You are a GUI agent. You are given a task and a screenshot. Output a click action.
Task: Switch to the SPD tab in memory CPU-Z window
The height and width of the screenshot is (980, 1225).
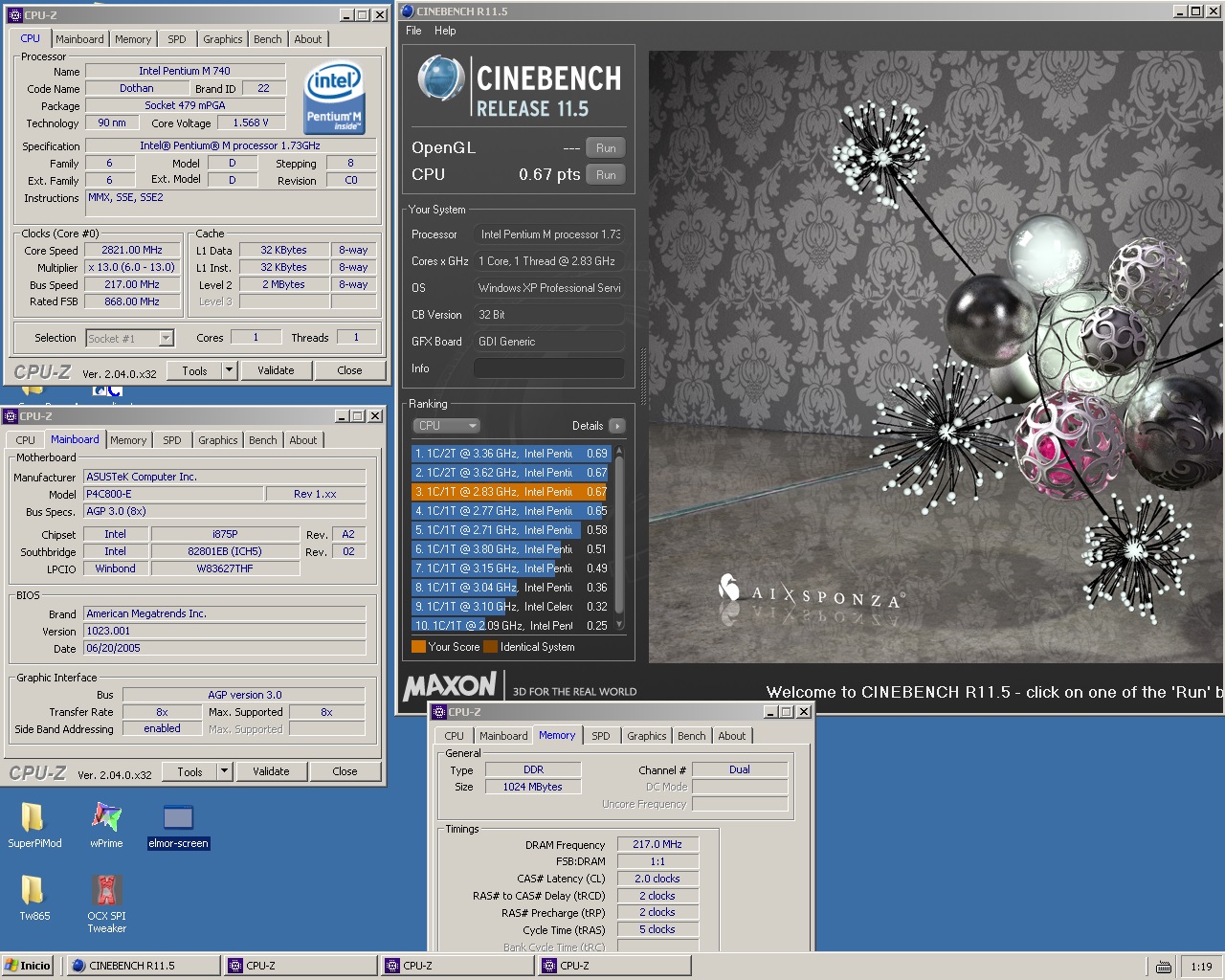(601, 736)
